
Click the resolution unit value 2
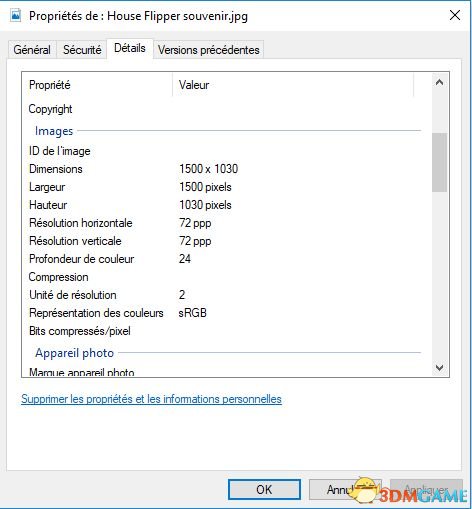pos(182,295)
